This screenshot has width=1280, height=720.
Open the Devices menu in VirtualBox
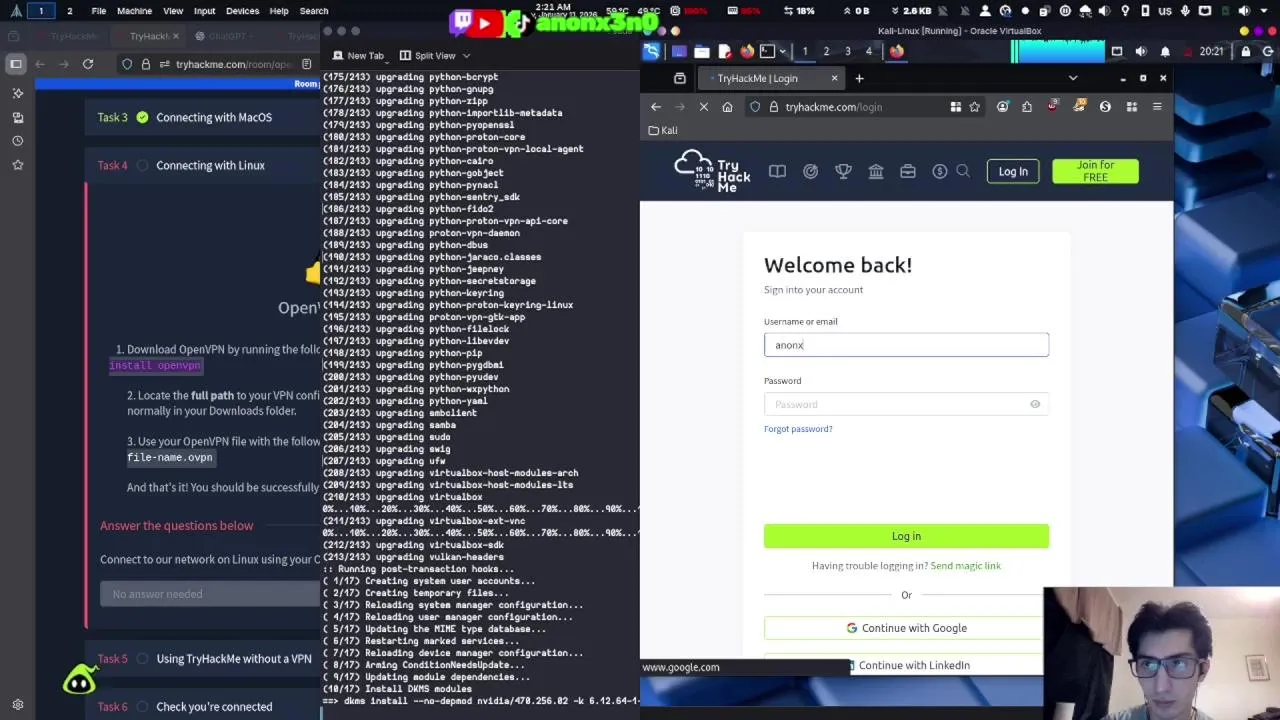click(242, 11)
